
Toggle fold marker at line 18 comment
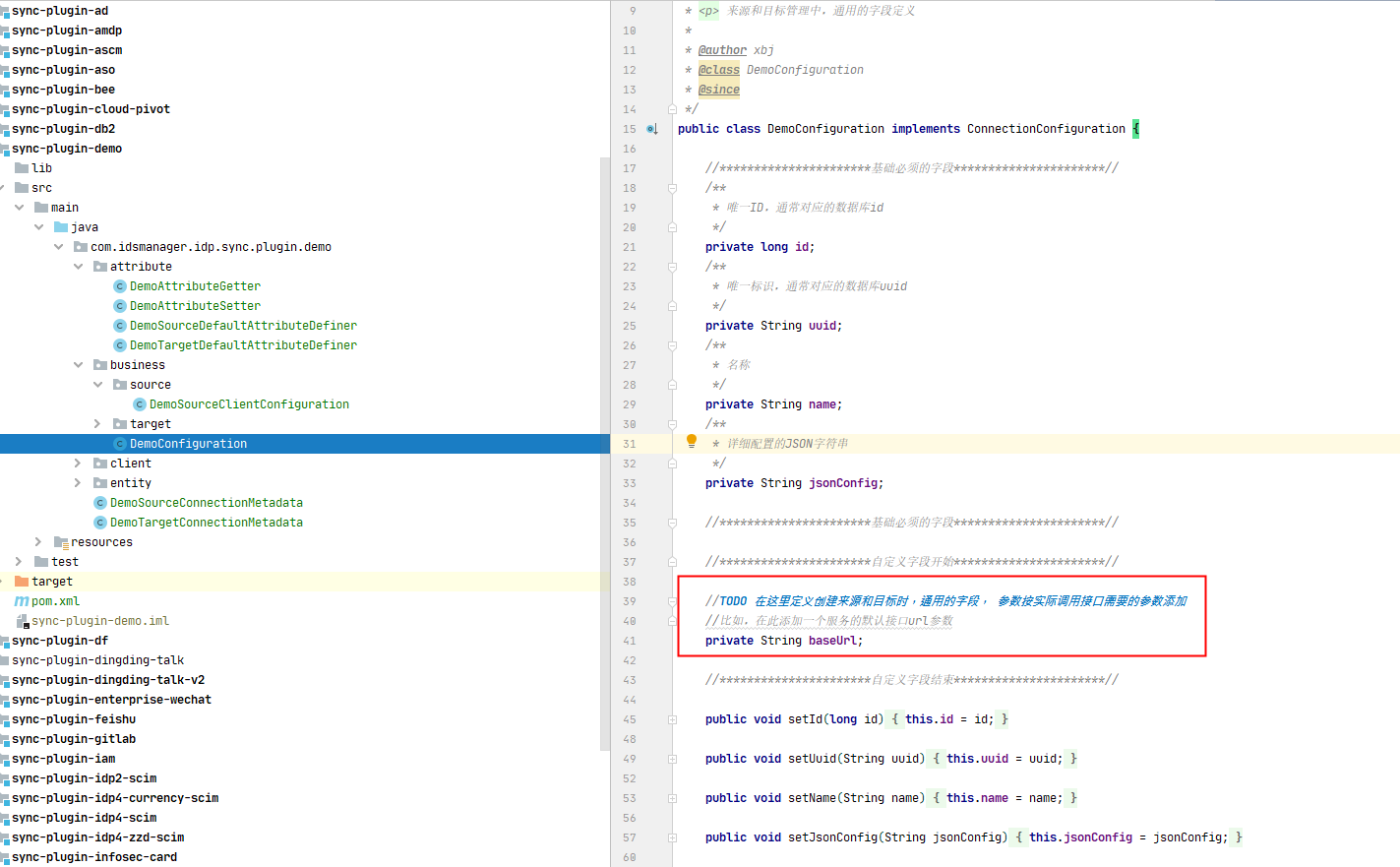coord(672,188)
